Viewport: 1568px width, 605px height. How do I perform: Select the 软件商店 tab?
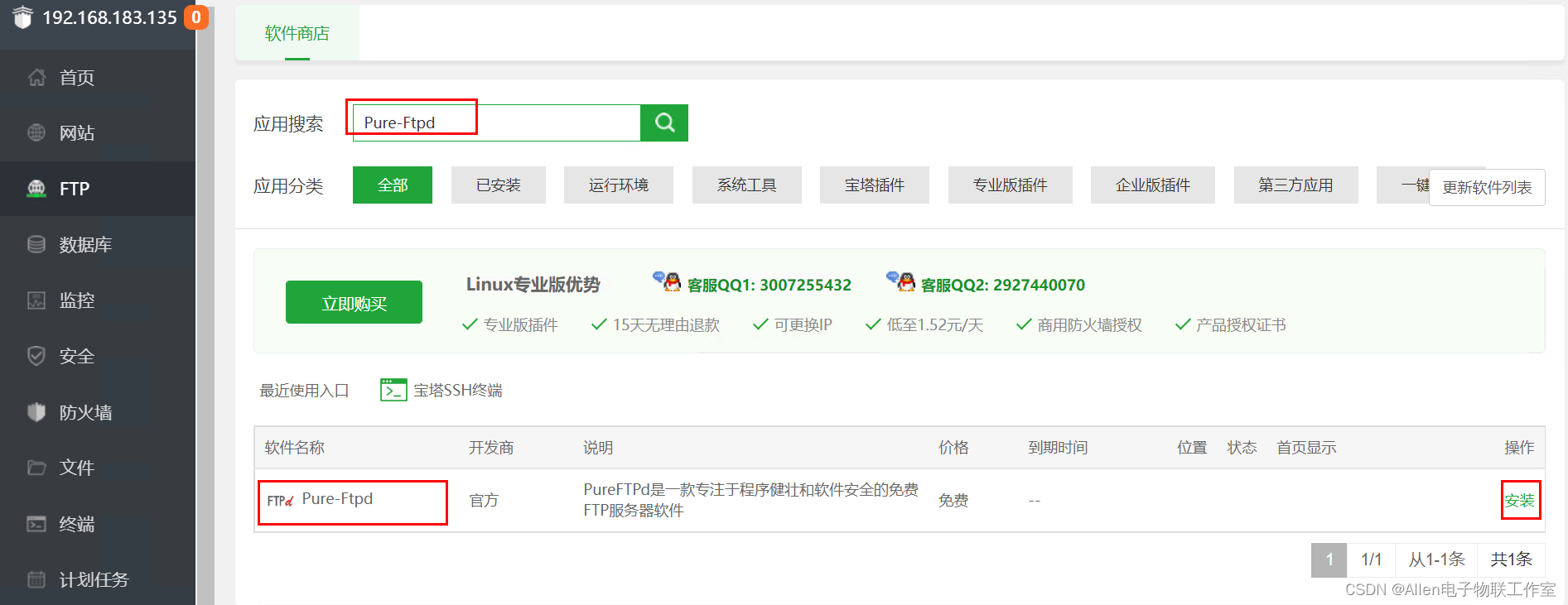pos(297,33)
